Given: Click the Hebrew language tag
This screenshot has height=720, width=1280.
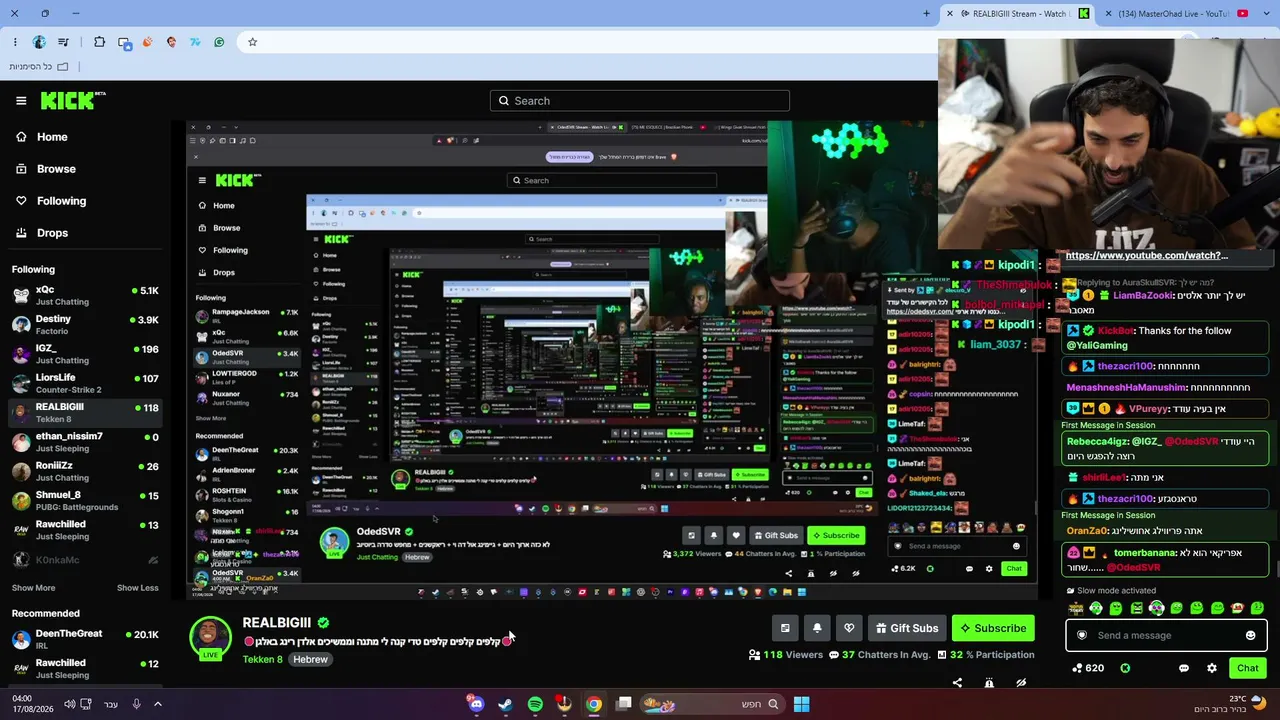Looking at the screenshot, I should click(310, 660).
